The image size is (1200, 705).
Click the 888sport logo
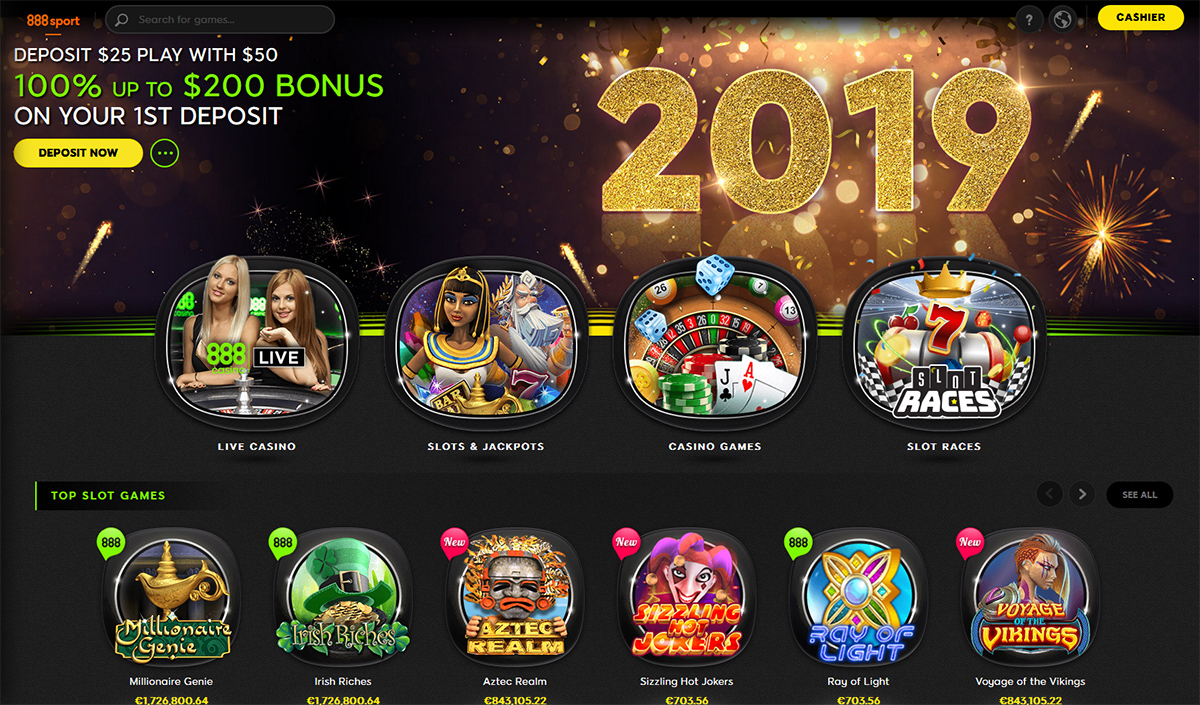(x=48, y=19)
